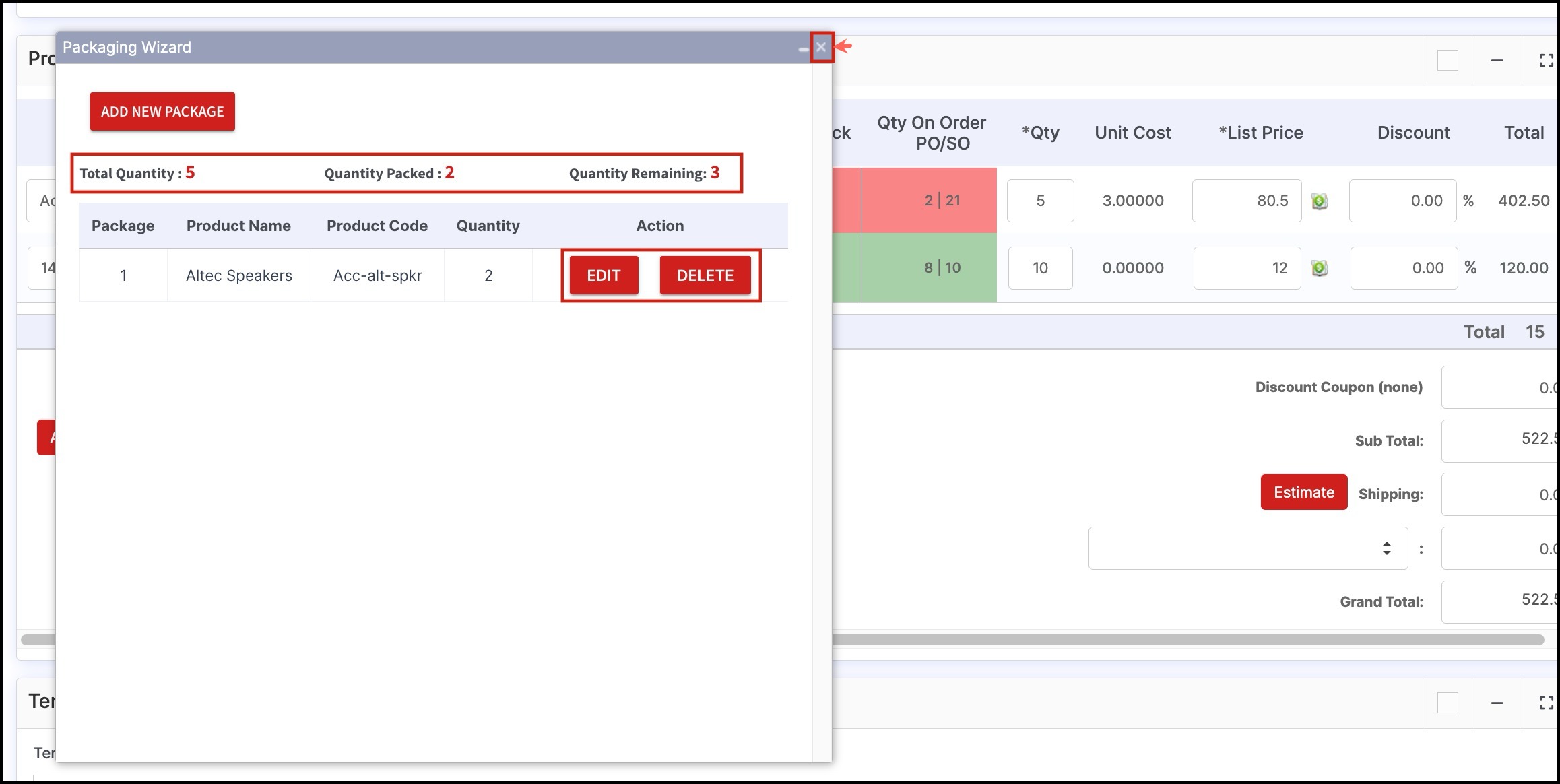The width and height of the screenshot is (1560, 784).
Task: Click the horizontal scrollbar below totals
Action: [x=1185, y=640]
